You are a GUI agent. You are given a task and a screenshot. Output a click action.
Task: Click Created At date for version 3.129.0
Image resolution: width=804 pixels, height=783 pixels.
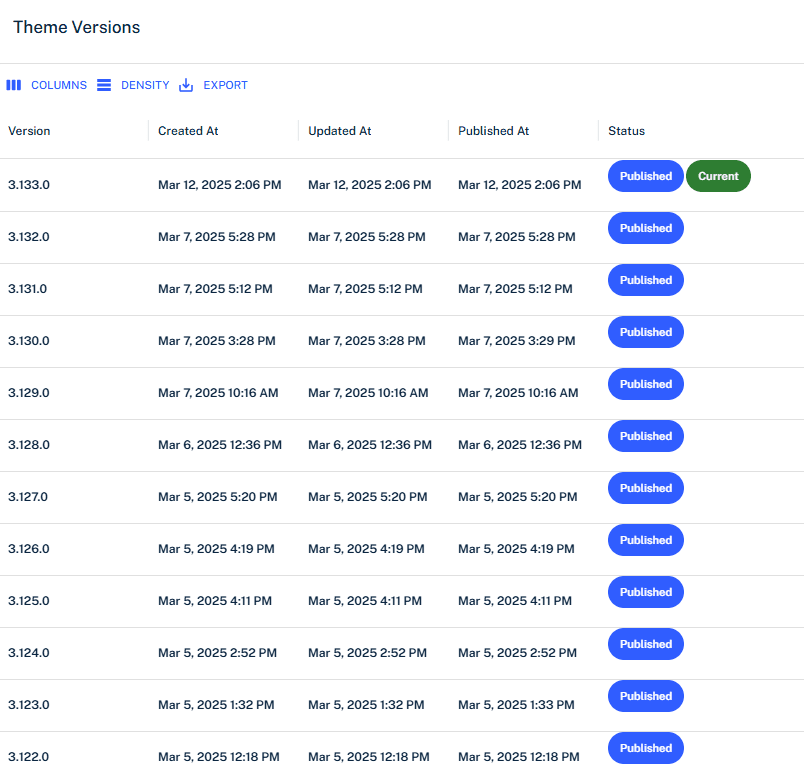click(x=218, y=393)
